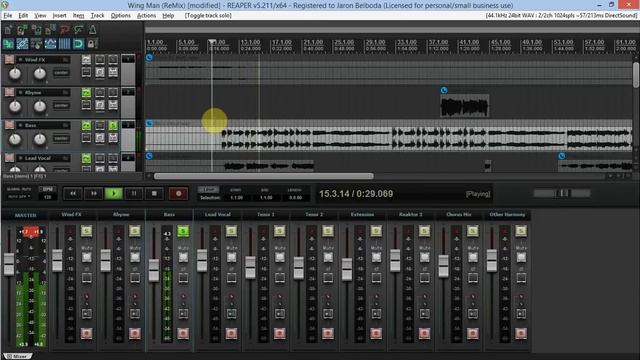Click the Undo toolbar icon
Viewport: 640px width, 360px height.
point(64,29)
